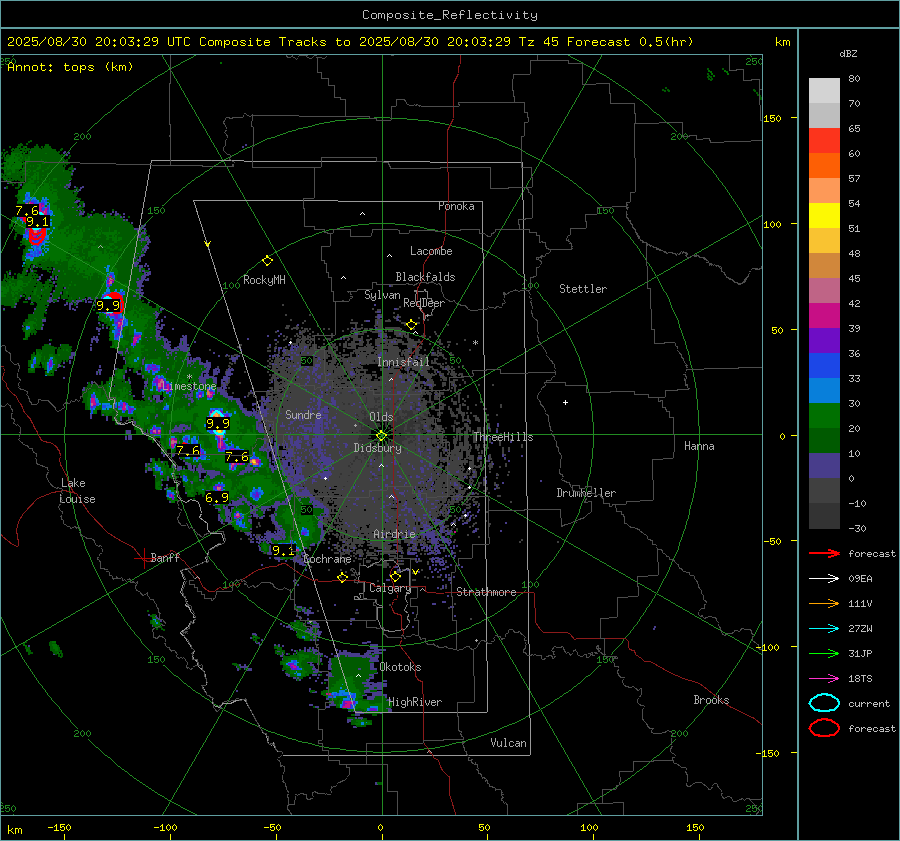Click the Didsbury town label
Image resolution: width=900 pixels, height=841 pixels.
click(377, 448)
